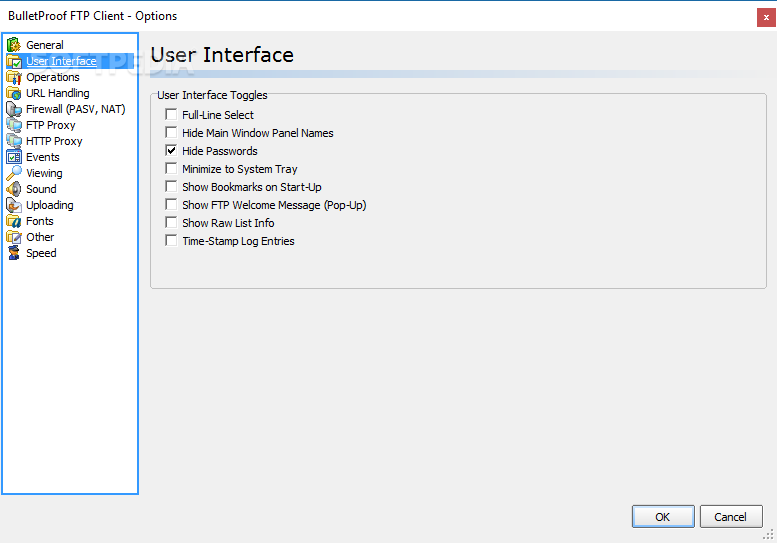
Task: Click the Viewing magnifier icon
Action: point(14,173)
